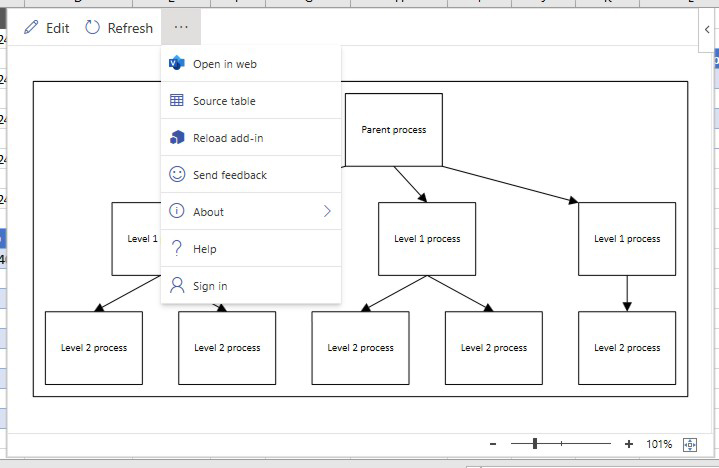Select the second Level 2 process shape from left
This screenshot has width=719, height=468.
pyautogui.click(x=227, y=348)
